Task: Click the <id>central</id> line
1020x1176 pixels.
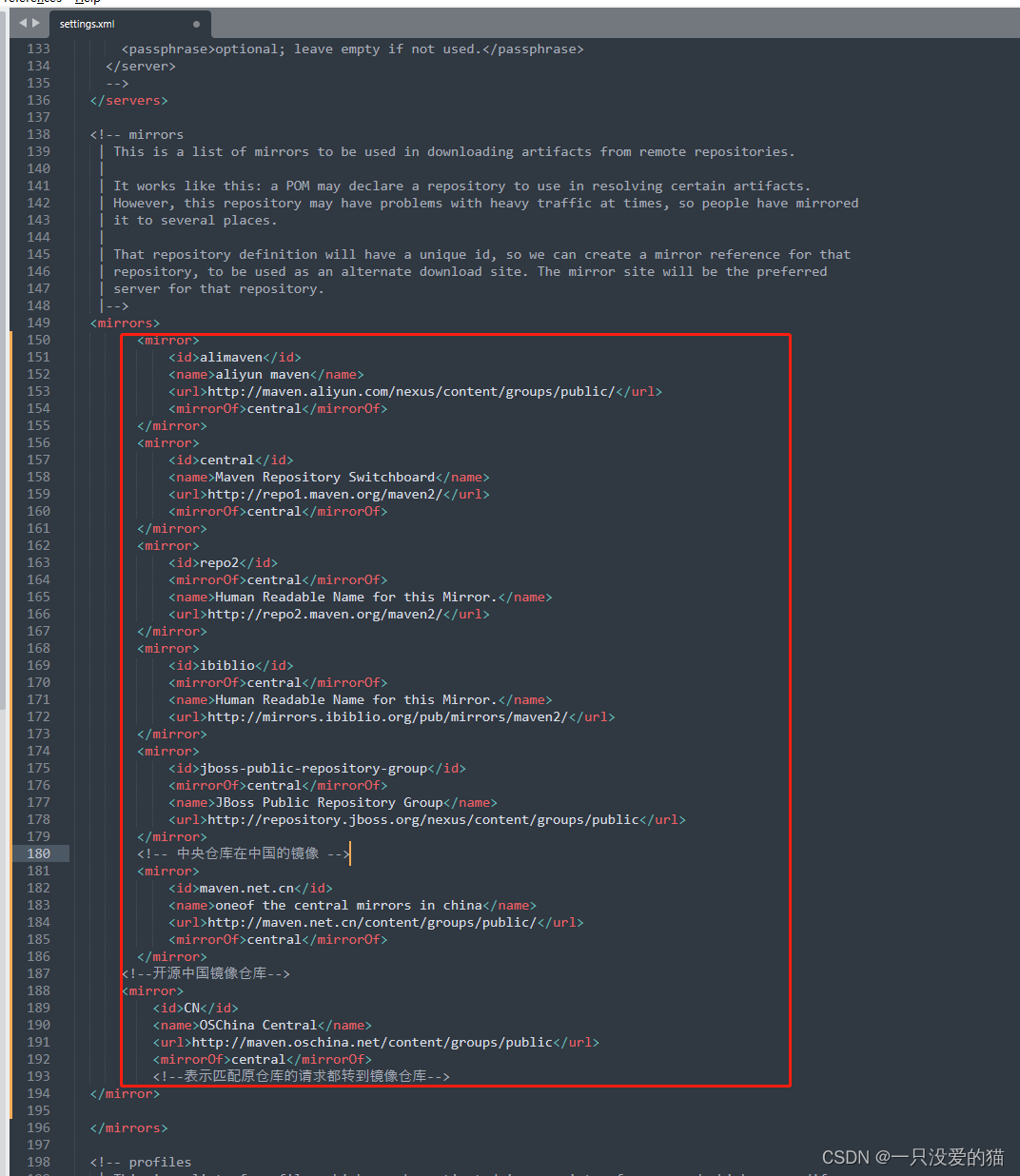Action: (231, 460)
